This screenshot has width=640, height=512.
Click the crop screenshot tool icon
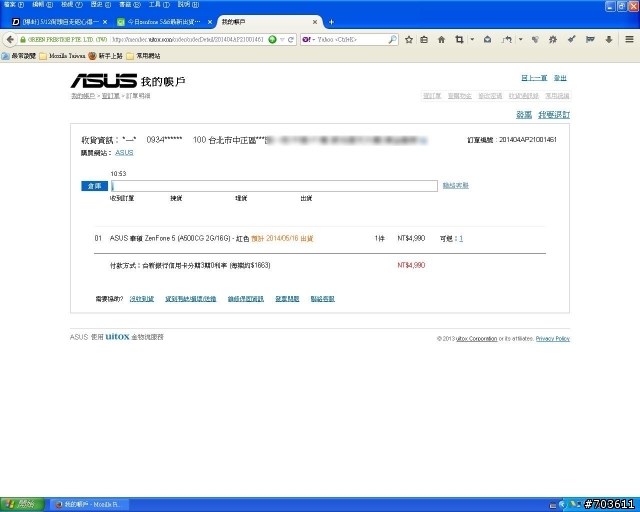pos(459,40)
